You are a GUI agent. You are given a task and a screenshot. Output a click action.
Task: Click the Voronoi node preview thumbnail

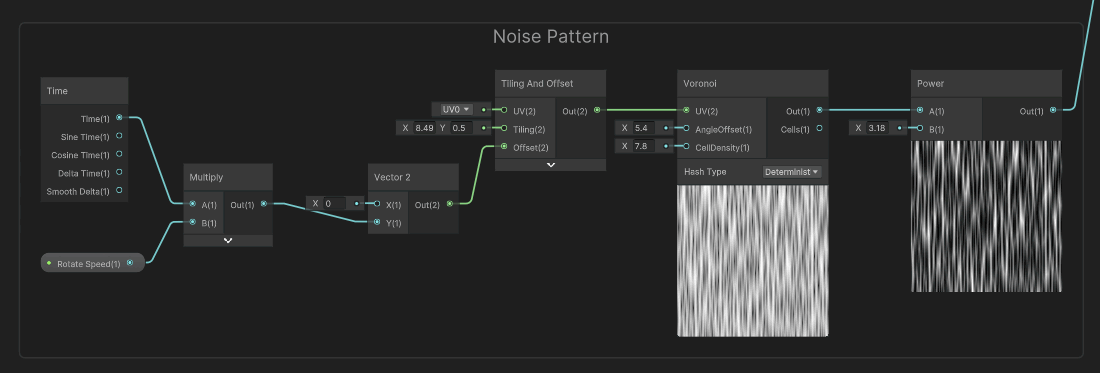pyautogui.click(x=753, y=260)
